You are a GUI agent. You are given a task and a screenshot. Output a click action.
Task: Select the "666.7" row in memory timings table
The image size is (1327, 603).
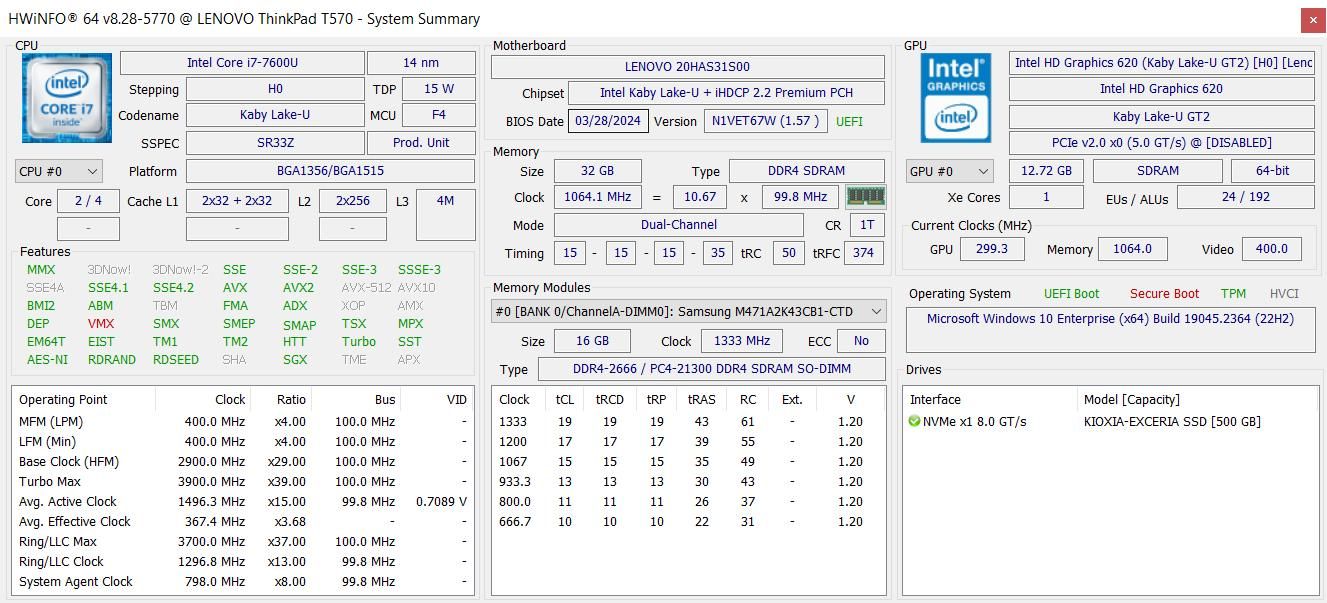click(688, 521)
